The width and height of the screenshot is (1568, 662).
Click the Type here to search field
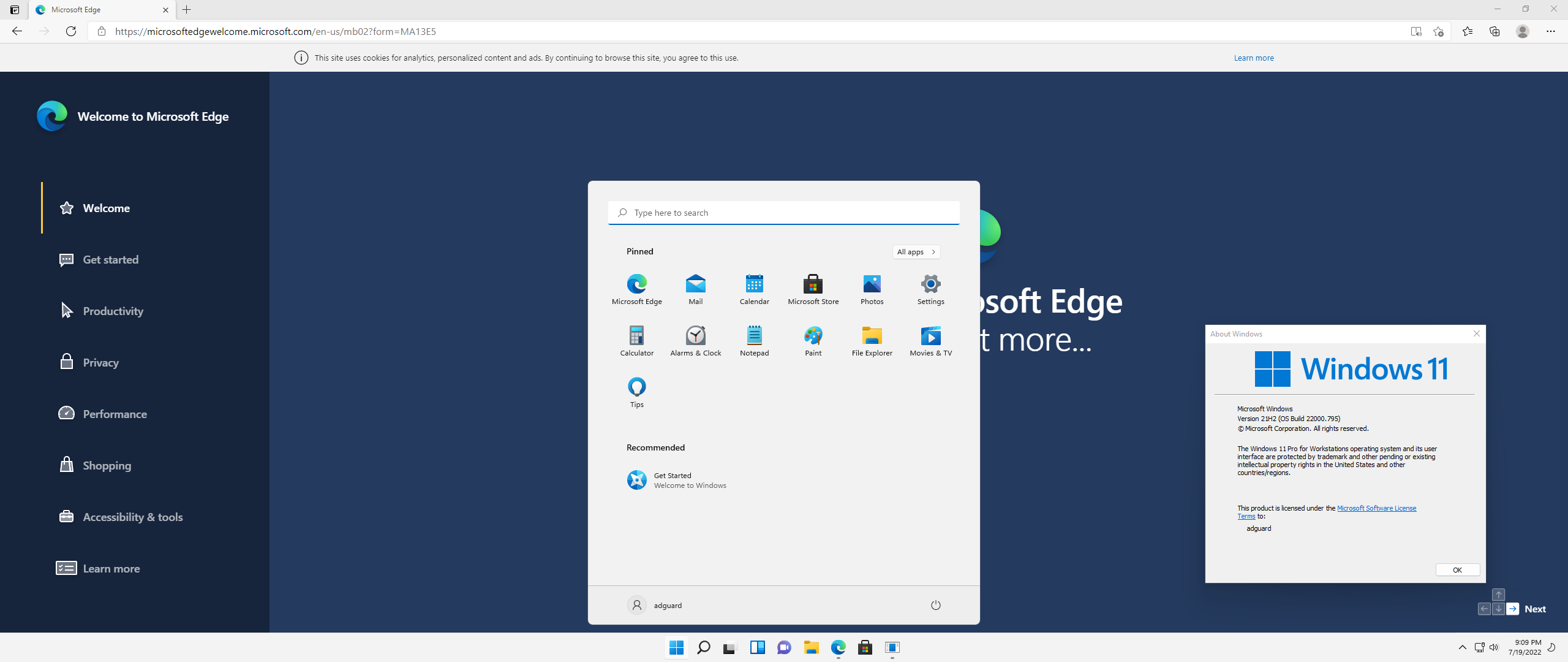[x=783, y=213]
